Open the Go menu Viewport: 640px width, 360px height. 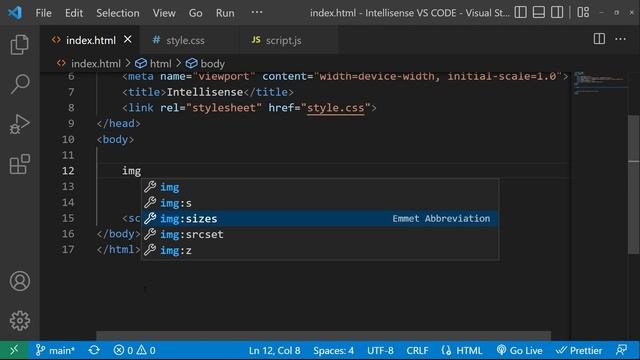click(196, 13)
